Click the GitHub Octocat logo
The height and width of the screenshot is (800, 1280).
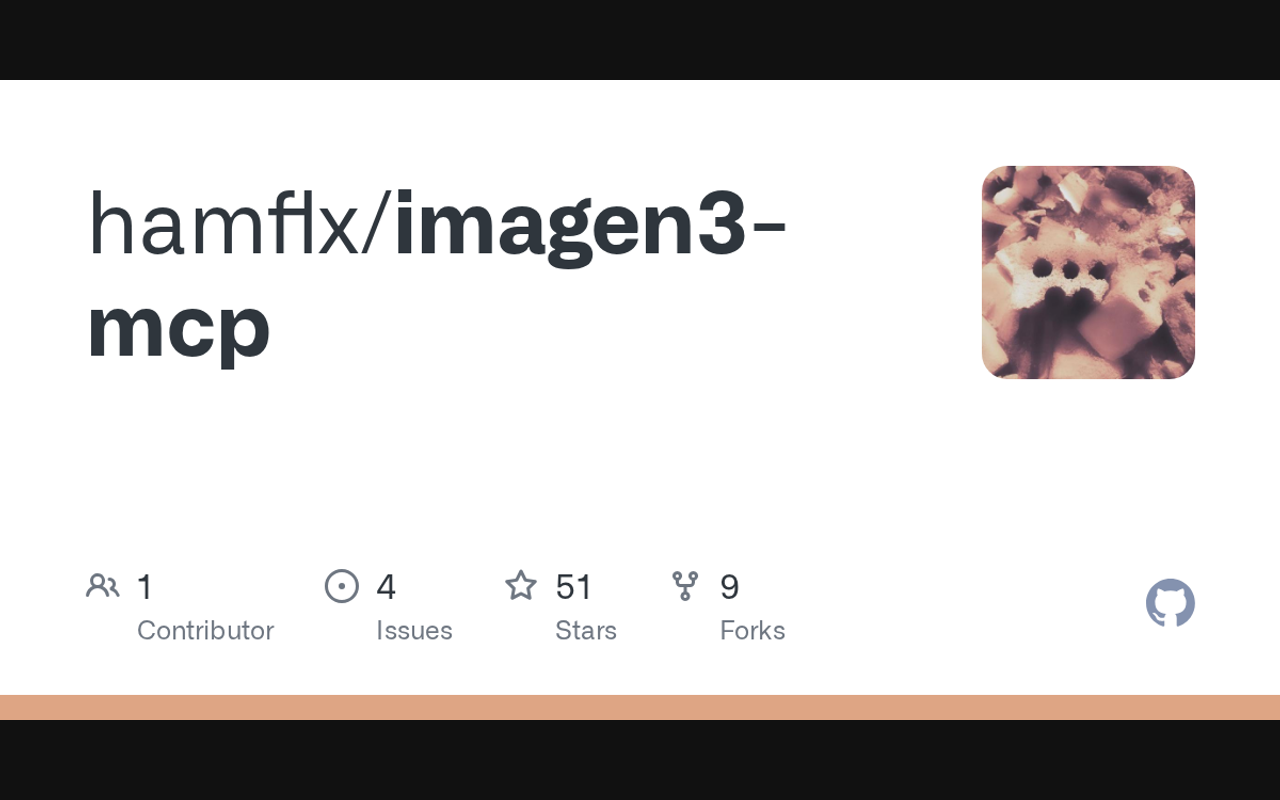(1170, 603)
